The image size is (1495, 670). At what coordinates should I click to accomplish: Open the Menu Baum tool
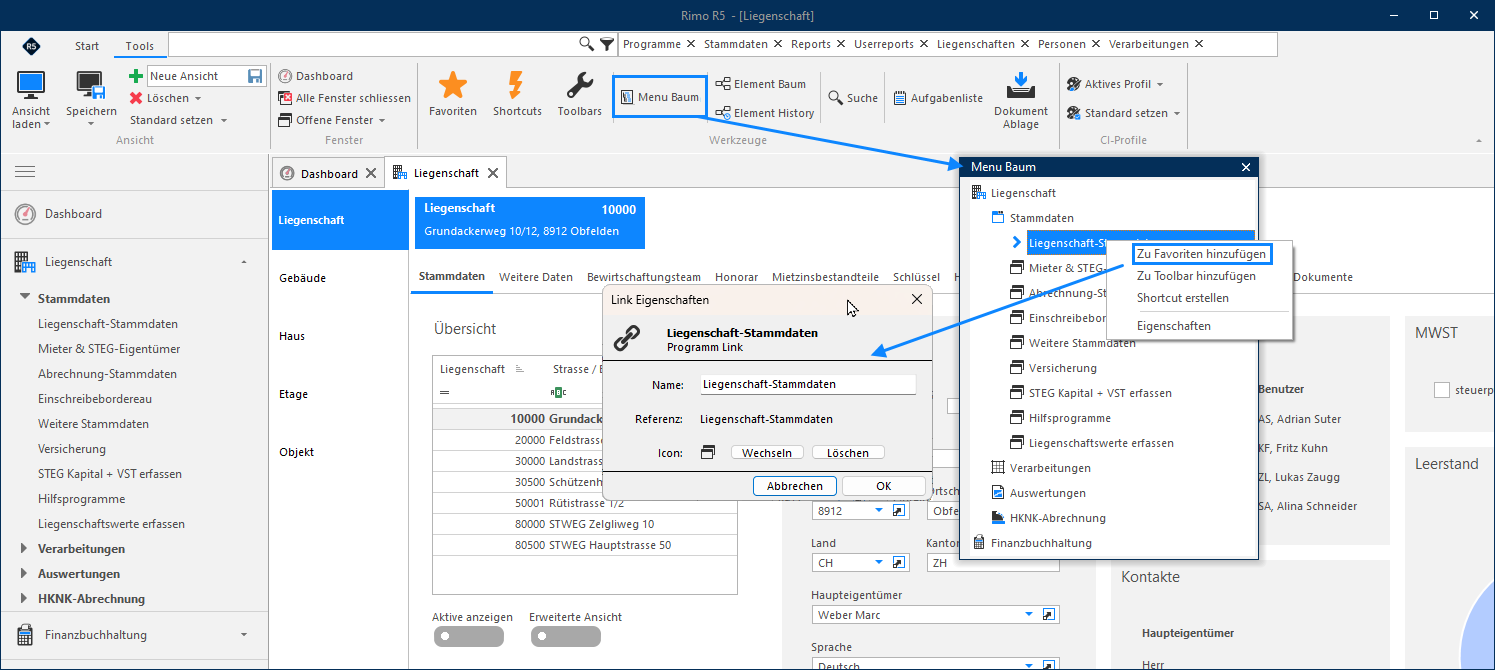[659, 97]
